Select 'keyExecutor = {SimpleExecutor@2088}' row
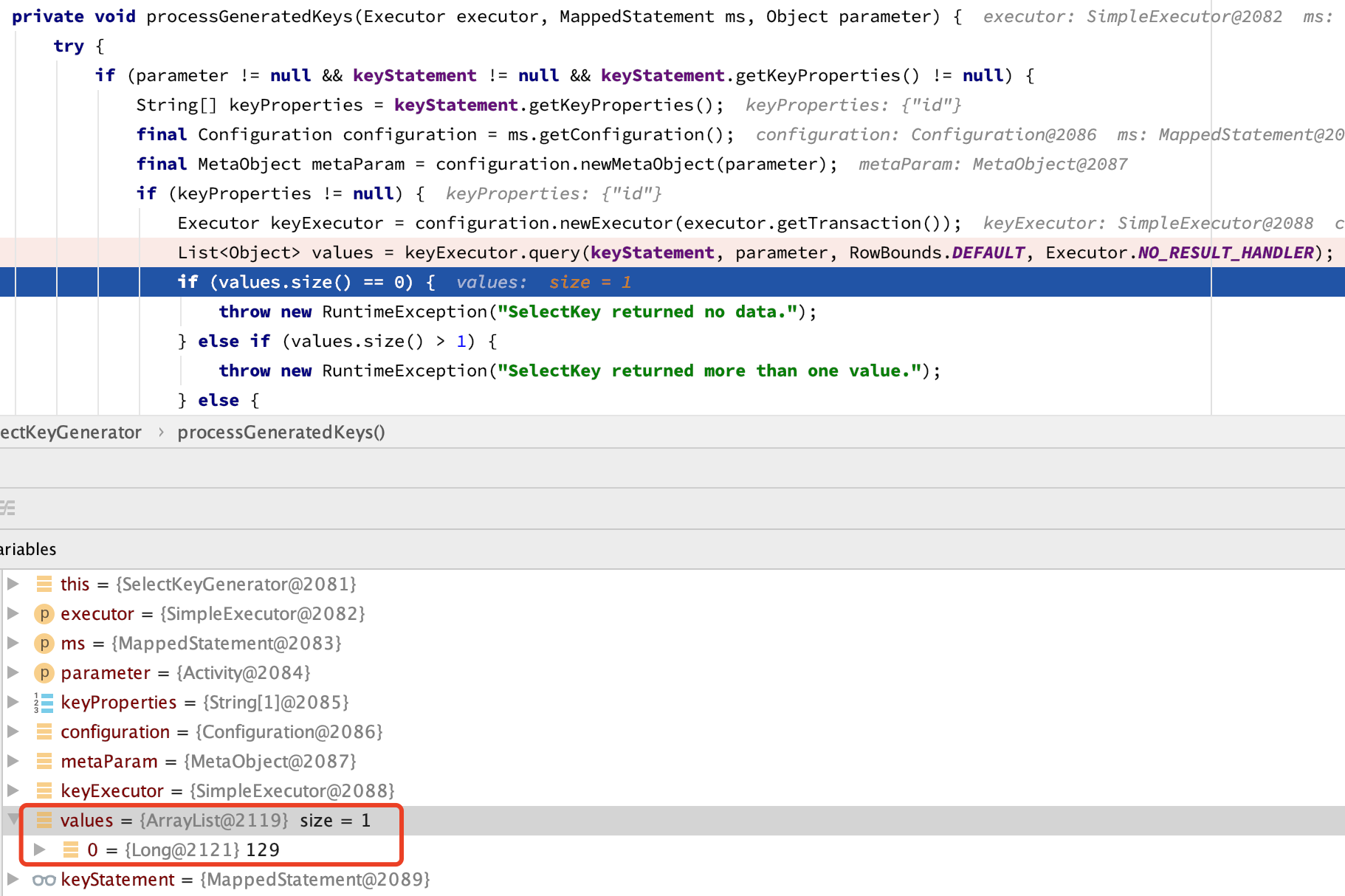 [672, 790]
